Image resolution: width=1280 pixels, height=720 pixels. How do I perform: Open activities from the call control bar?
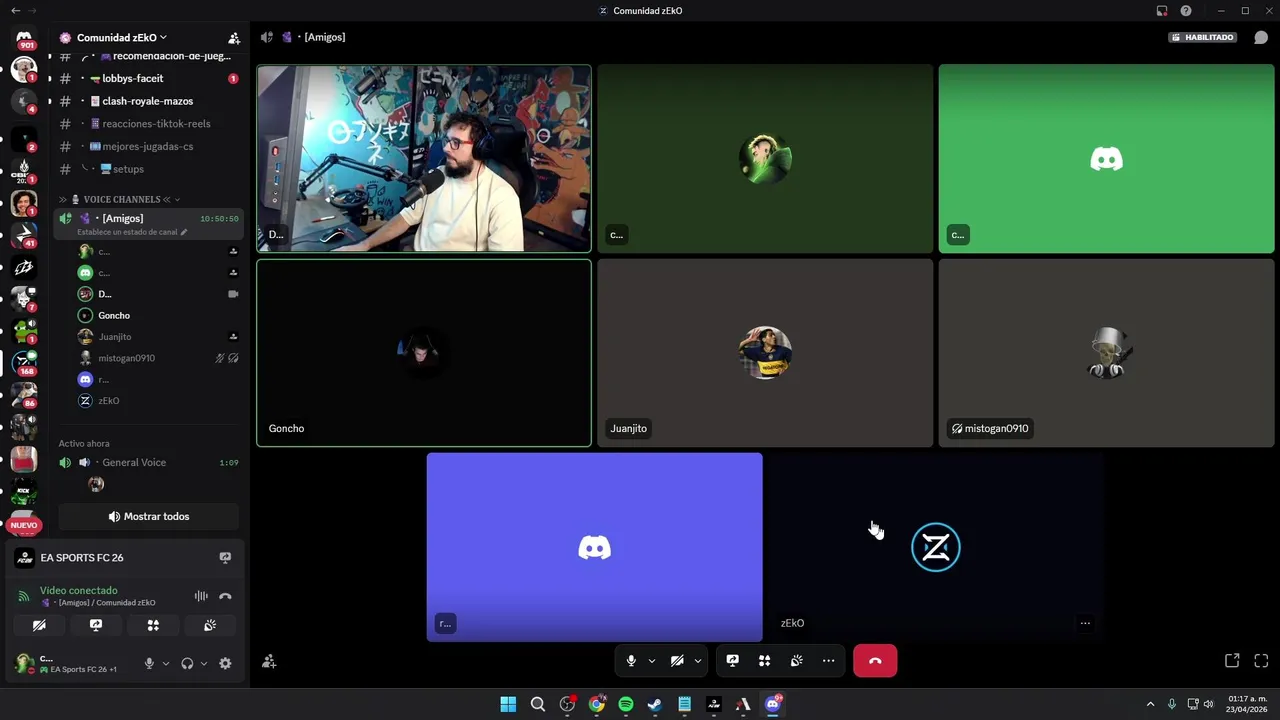[764, 661]
